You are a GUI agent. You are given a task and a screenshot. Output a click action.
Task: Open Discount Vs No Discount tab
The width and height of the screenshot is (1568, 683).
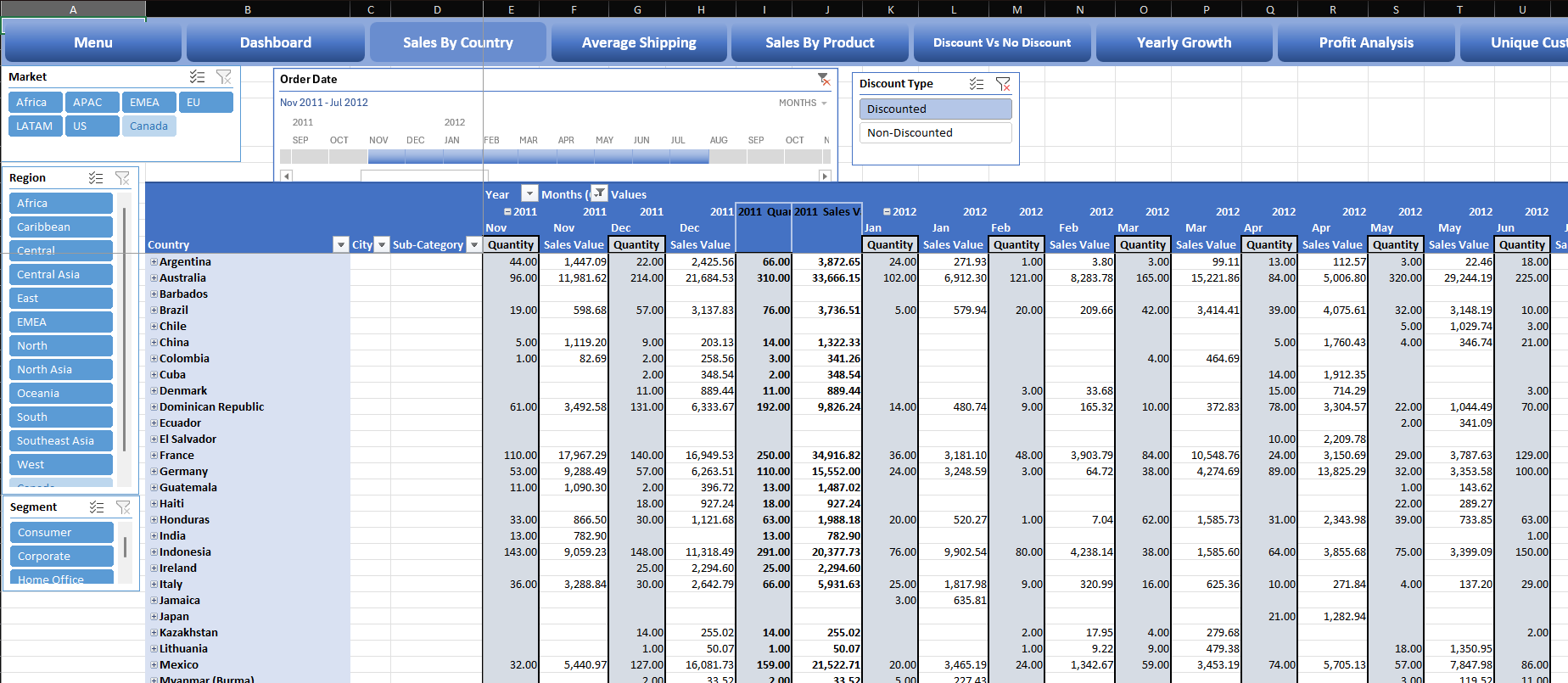(x=1002, y=42)
